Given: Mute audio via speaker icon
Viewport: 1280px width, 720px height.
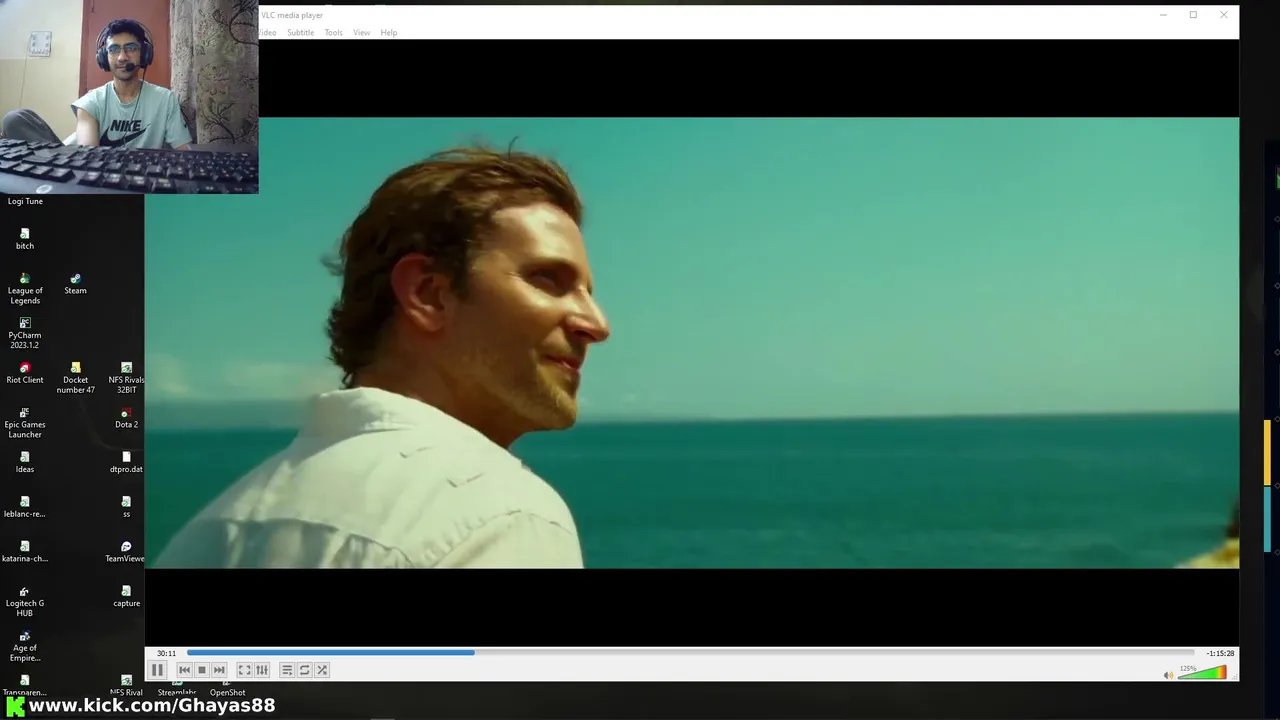Looking at the screenshot, I should click(1168, 675).
